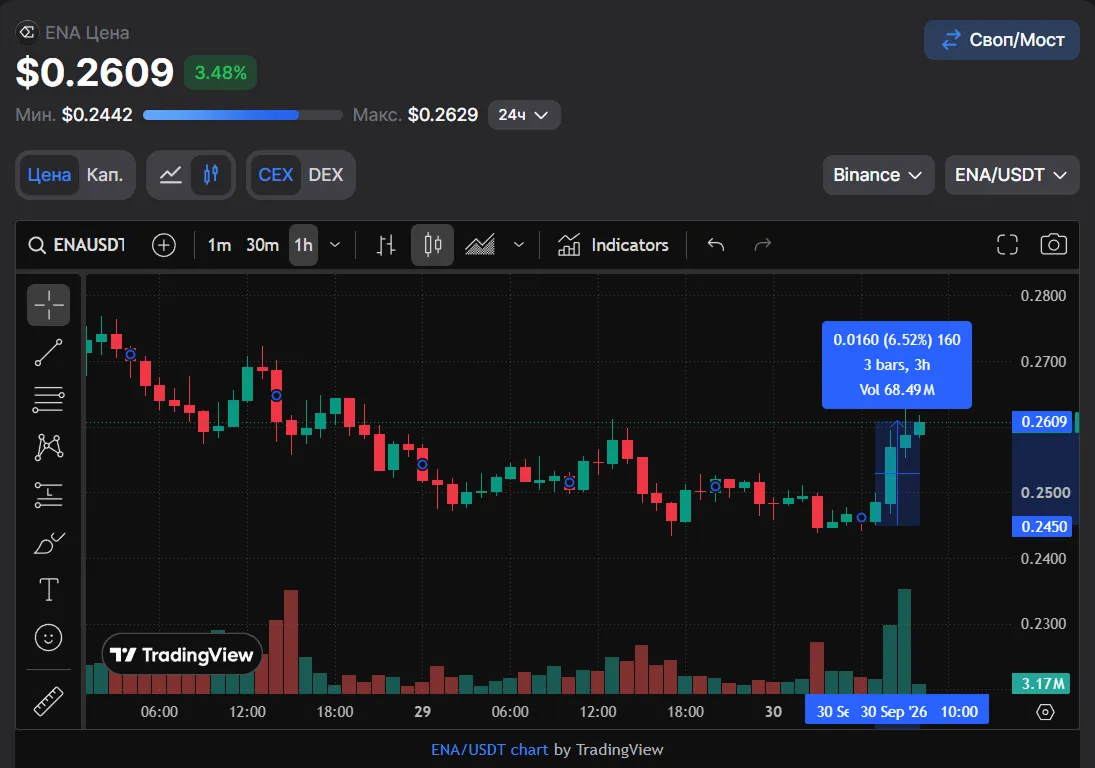Undo the last chart action
The height and width of the screenshot is (768, 1095).
(x=716, y=244)
